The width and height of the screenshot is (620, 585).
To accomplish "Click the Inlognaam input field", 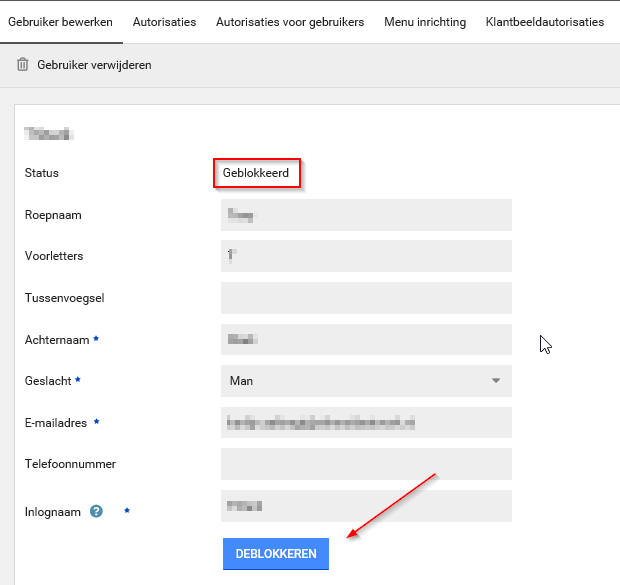I will 366,506.
